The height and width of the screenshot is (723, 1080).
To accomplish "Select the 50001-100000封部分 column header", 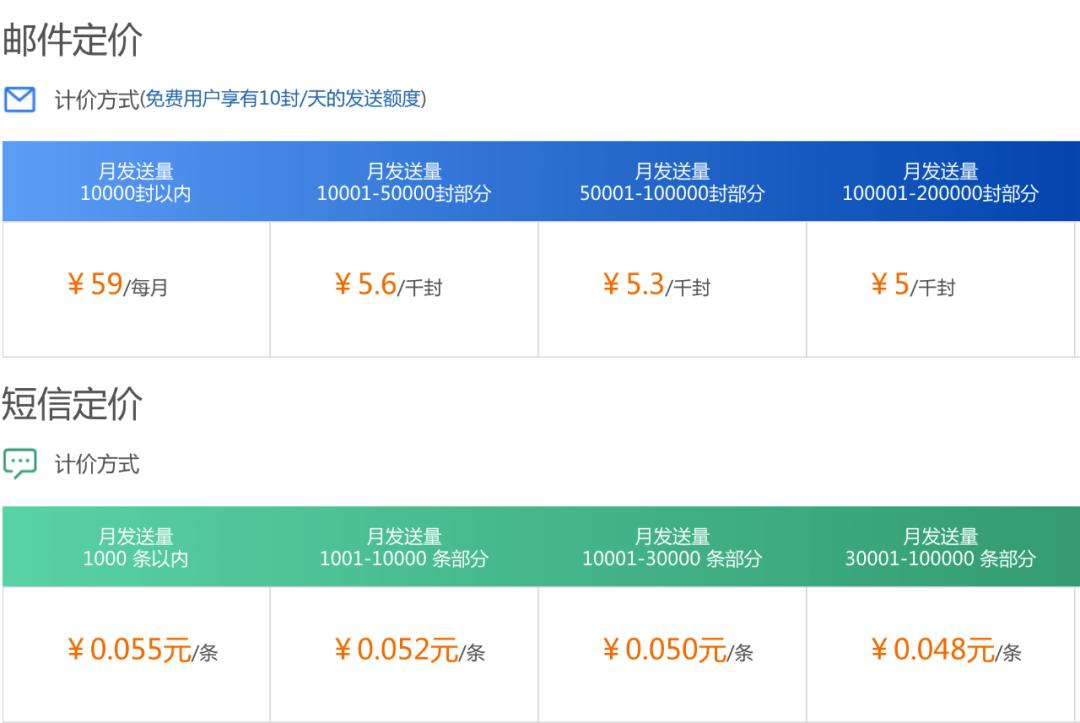I will (x=672, y=181).
